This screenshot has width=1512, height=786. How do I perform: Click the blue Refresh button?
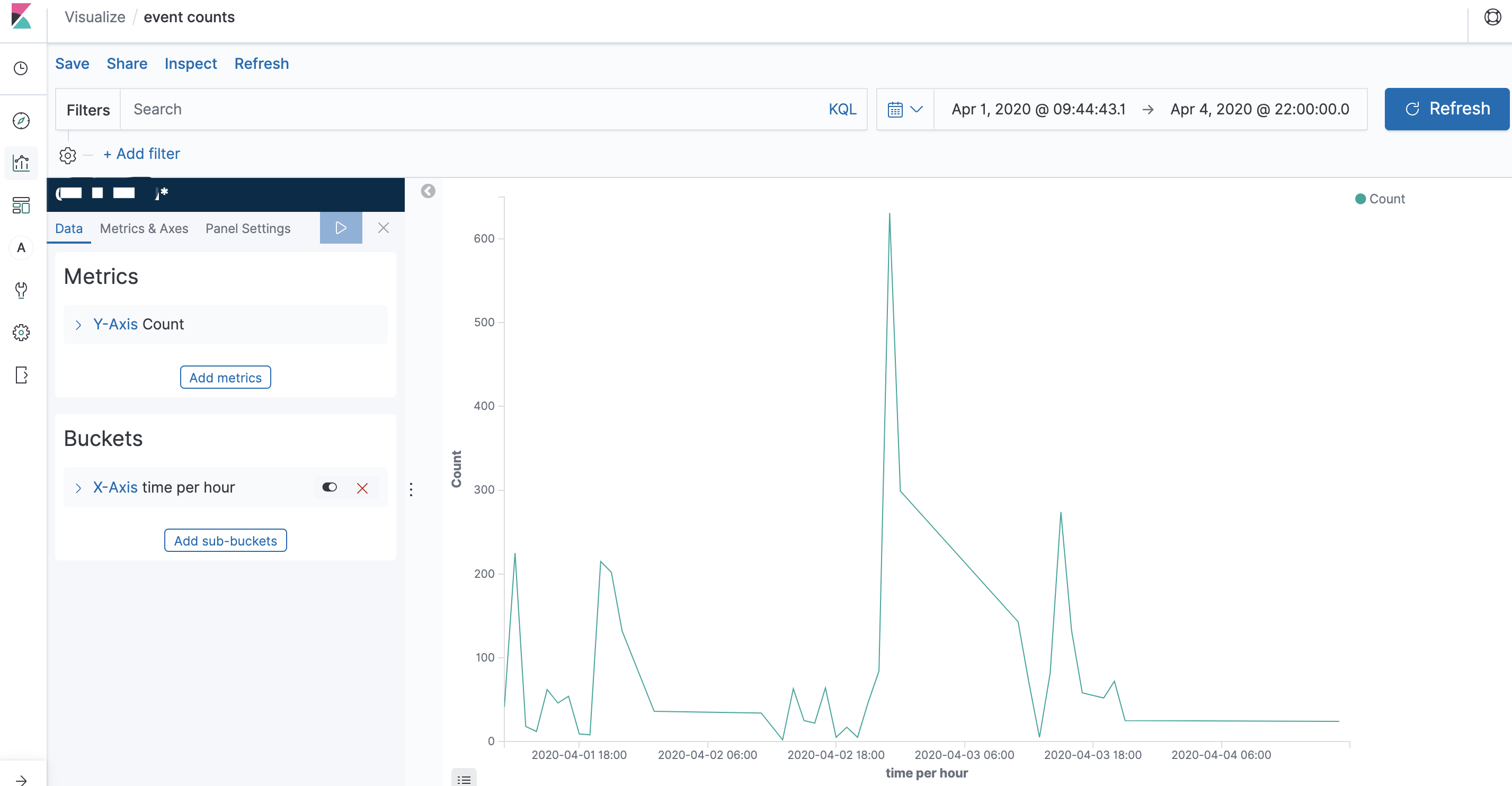click(1446, 109)
